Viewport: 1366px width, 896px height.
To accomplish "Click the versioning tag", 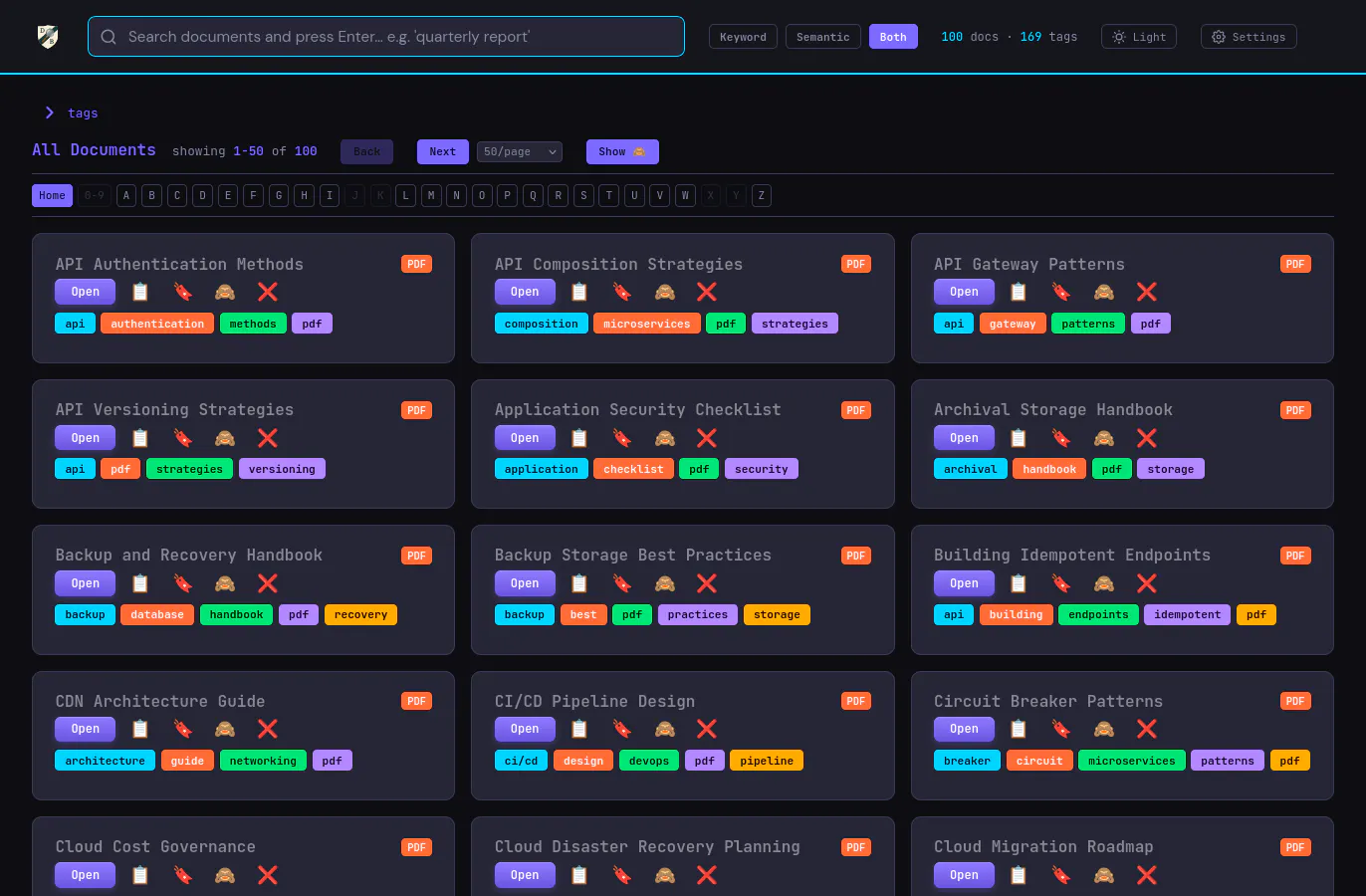I will click(282, 469).
